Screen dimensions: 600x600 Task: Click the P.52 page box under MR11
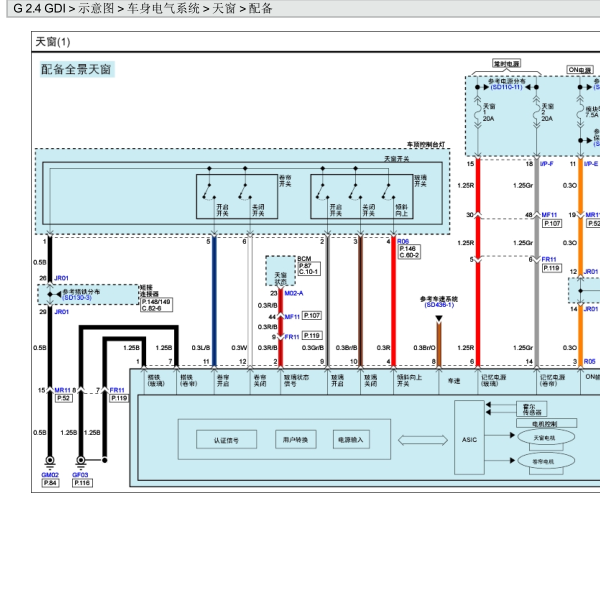[x=64, y=398]
